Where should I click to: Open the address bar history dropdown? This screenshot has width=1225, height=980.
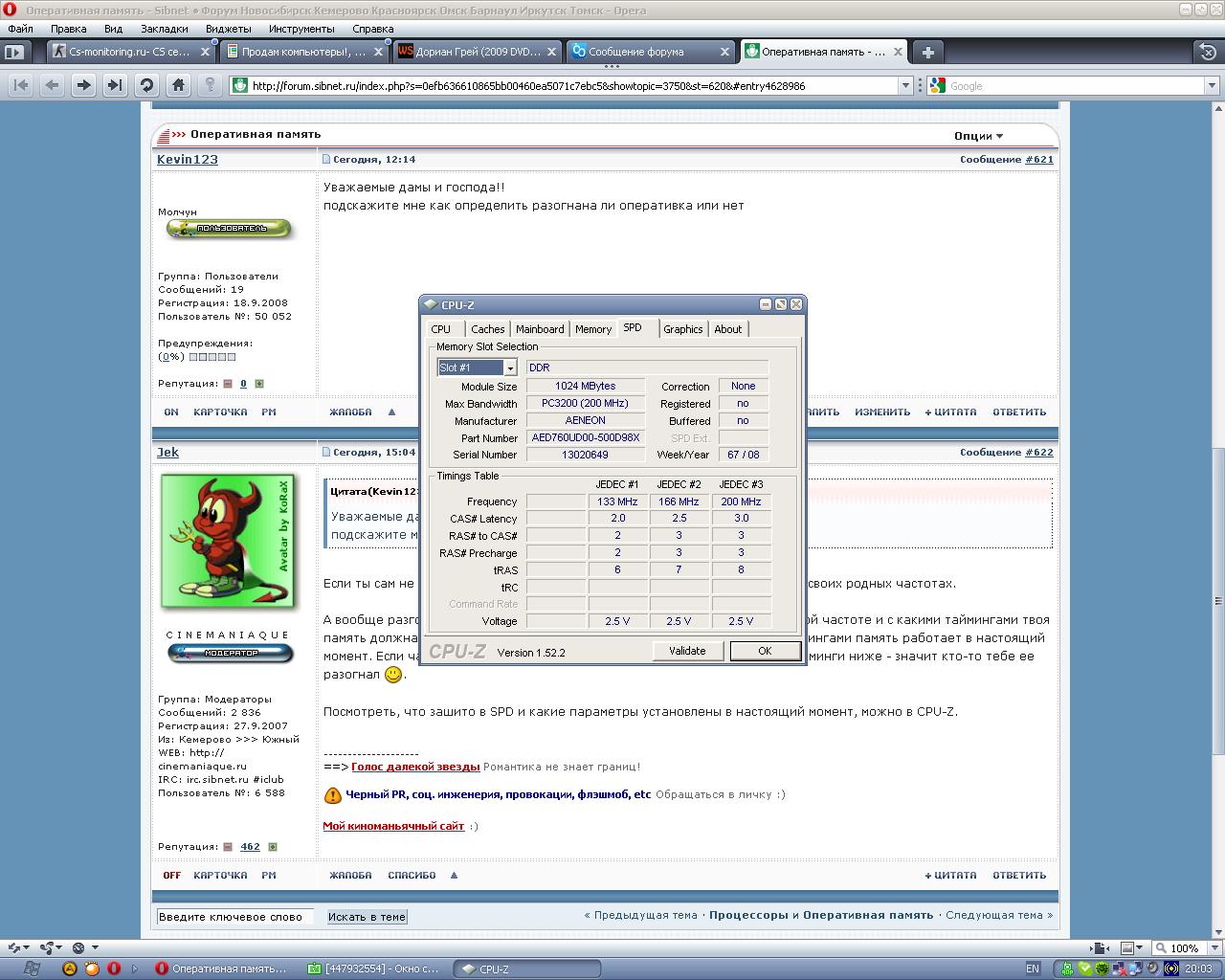906,85
